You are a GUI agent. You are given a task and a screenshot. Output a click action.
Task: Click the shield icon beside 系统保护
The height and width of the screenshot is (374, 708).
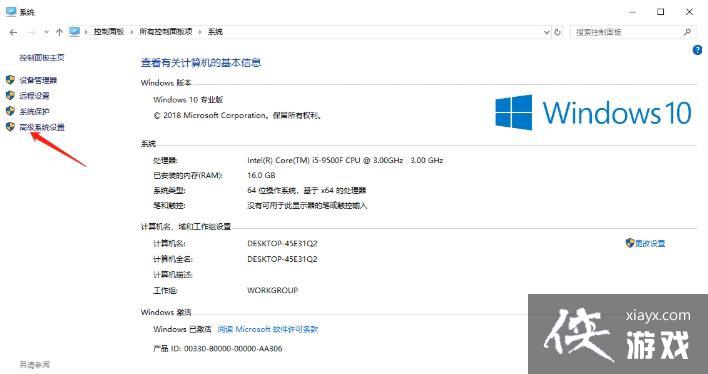pos(10,111)
